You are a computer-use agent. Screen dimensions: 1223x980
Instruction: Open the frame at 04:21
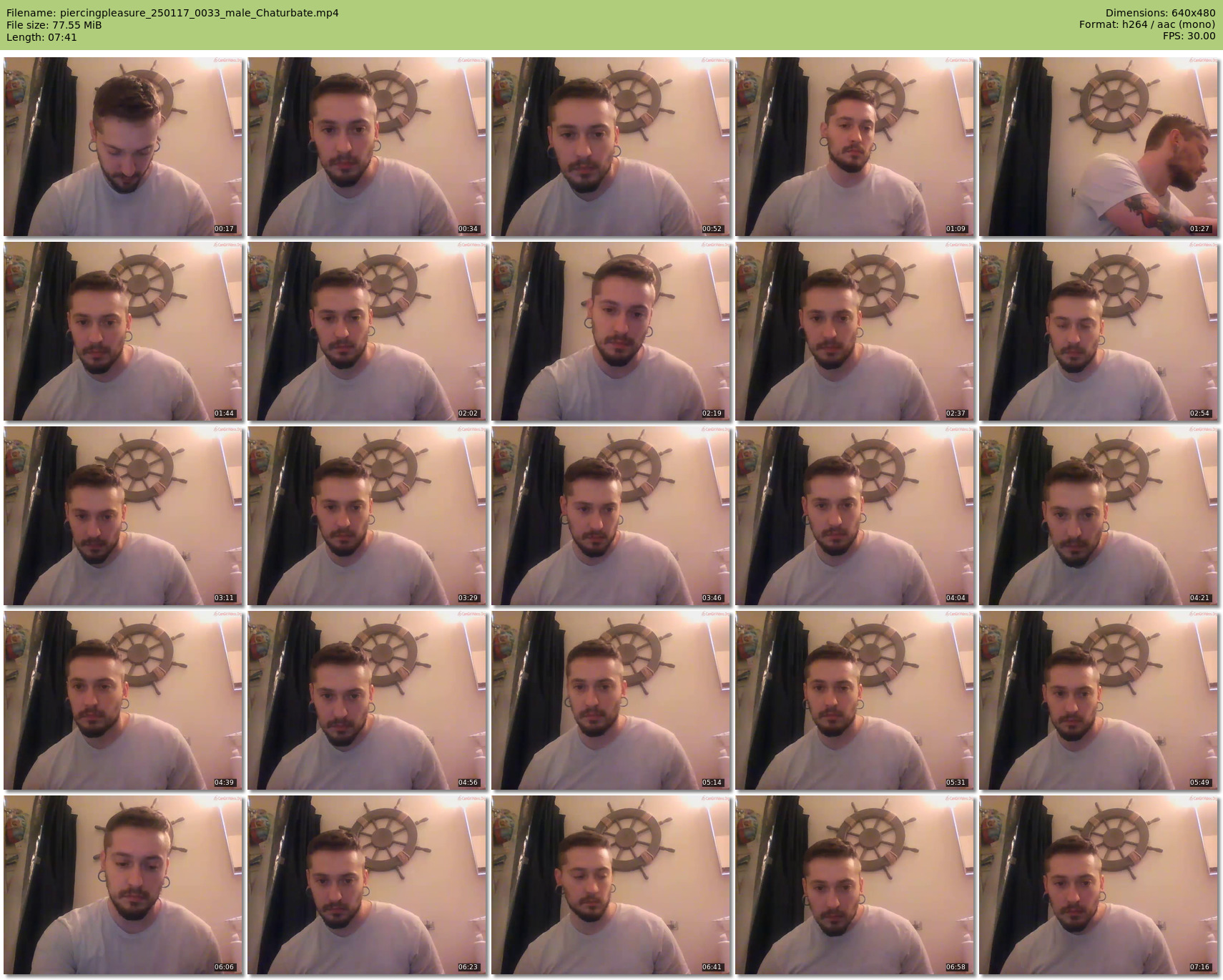1099,516
